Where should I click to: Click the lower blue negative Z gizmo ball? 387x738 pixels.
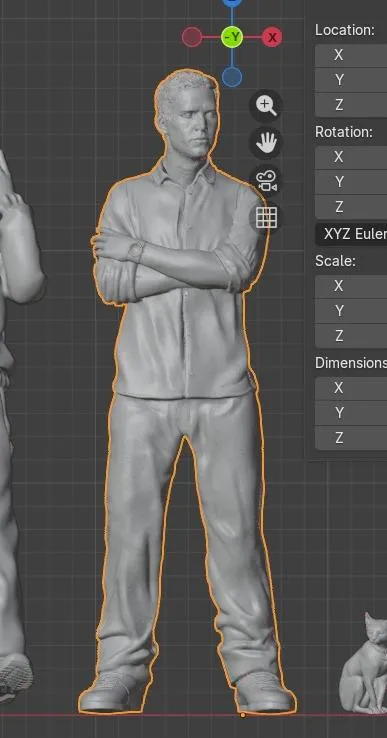coord(232,77)
